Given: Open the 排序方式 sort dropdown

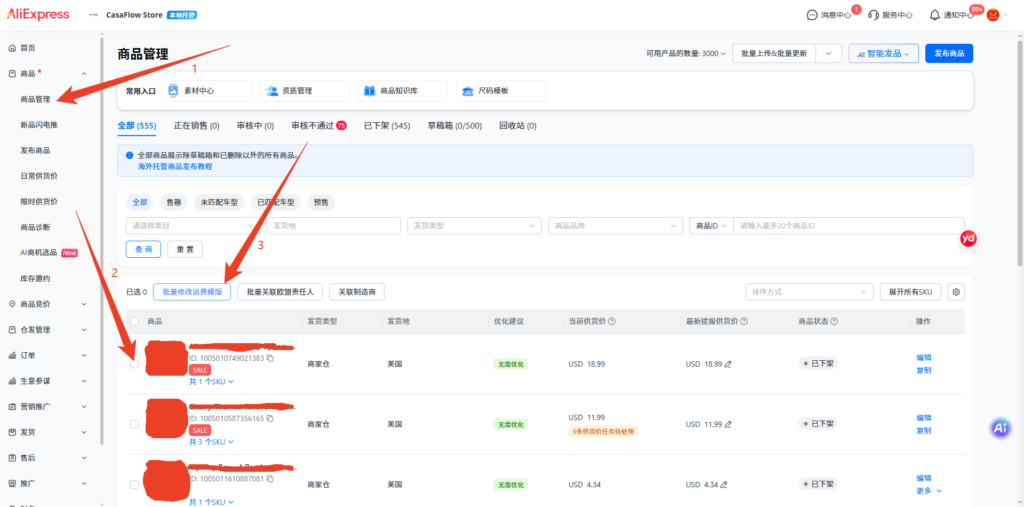Looking at the screenshot, I should [809, 292].
